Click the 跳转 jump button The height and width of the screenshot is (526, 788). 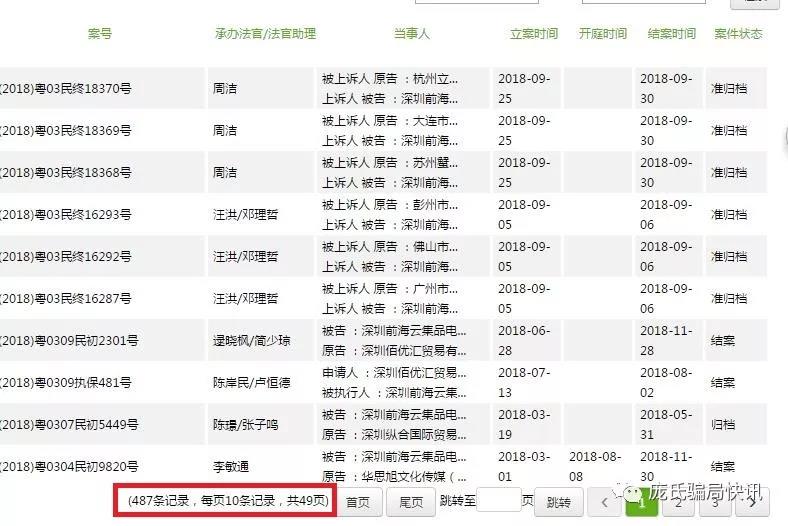click(x=558, y=502)
